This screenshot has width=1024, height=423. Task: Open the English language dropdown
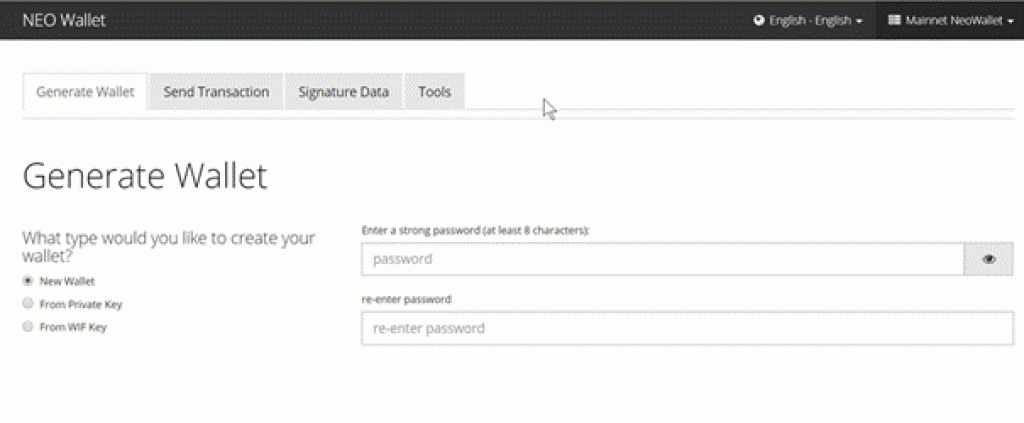[x=808, y=20]
